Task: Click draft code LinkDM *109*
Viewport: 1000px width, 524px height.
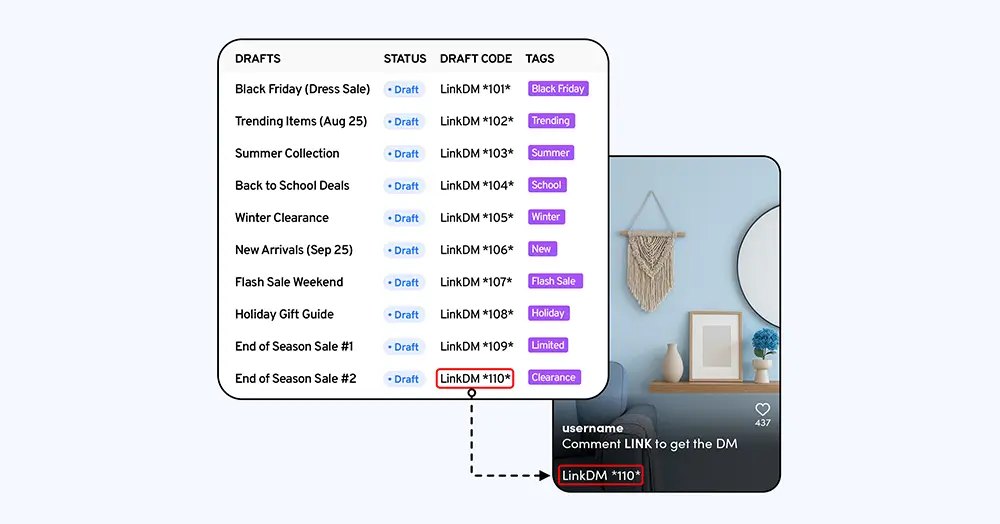Action: point(476,346)
